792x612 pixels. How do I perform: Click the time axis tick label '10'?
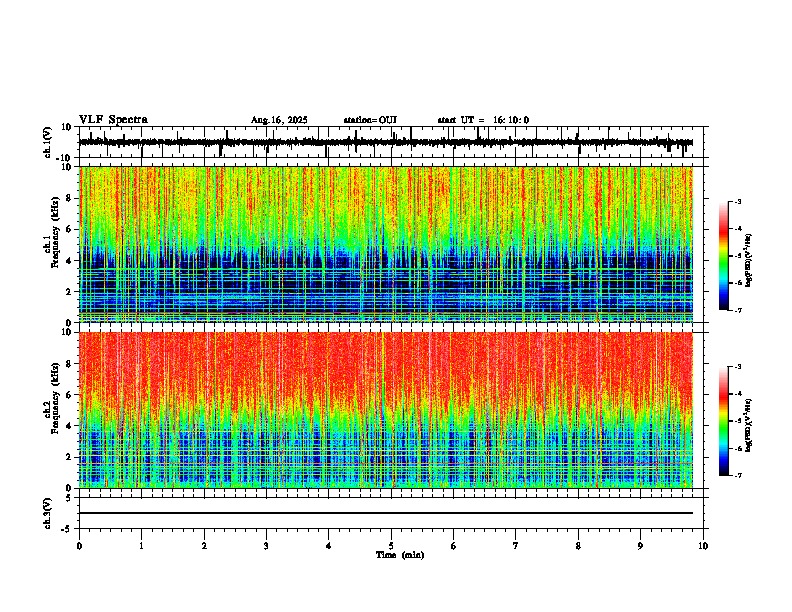tap(703, 546)
